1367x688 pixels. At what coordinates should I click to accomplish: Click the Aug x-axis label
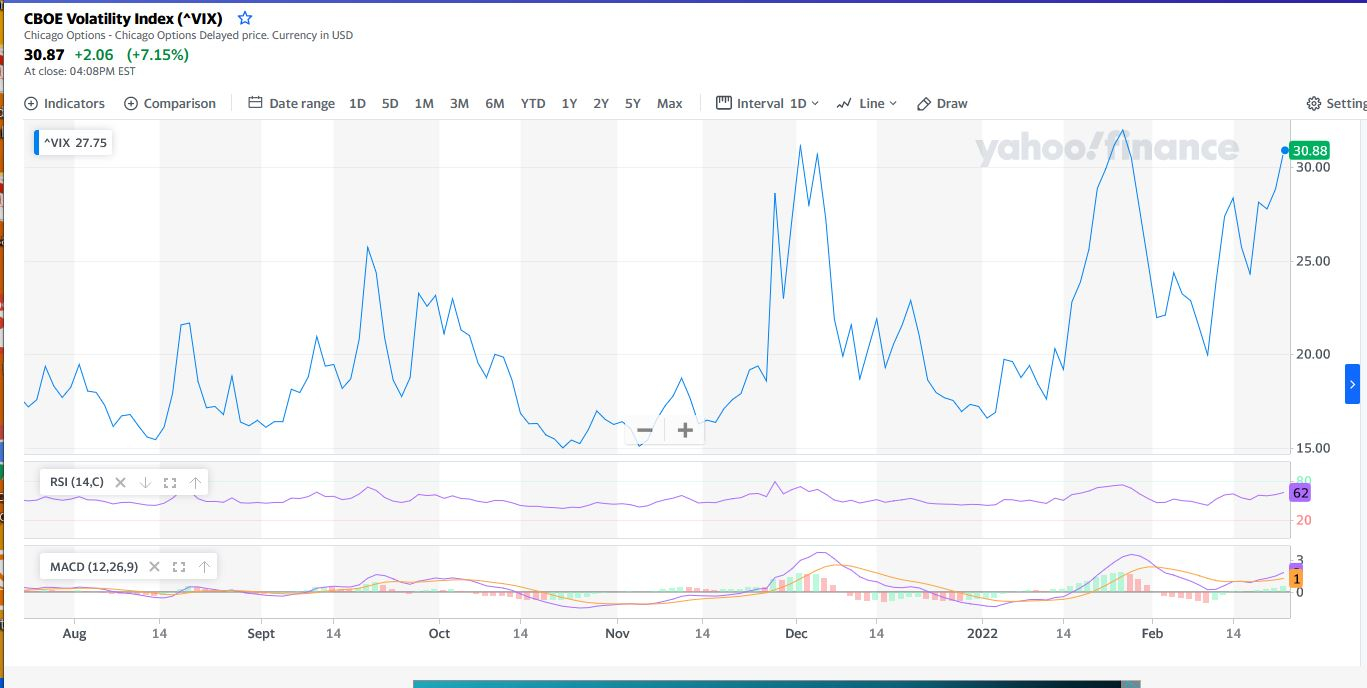point(74,633)
